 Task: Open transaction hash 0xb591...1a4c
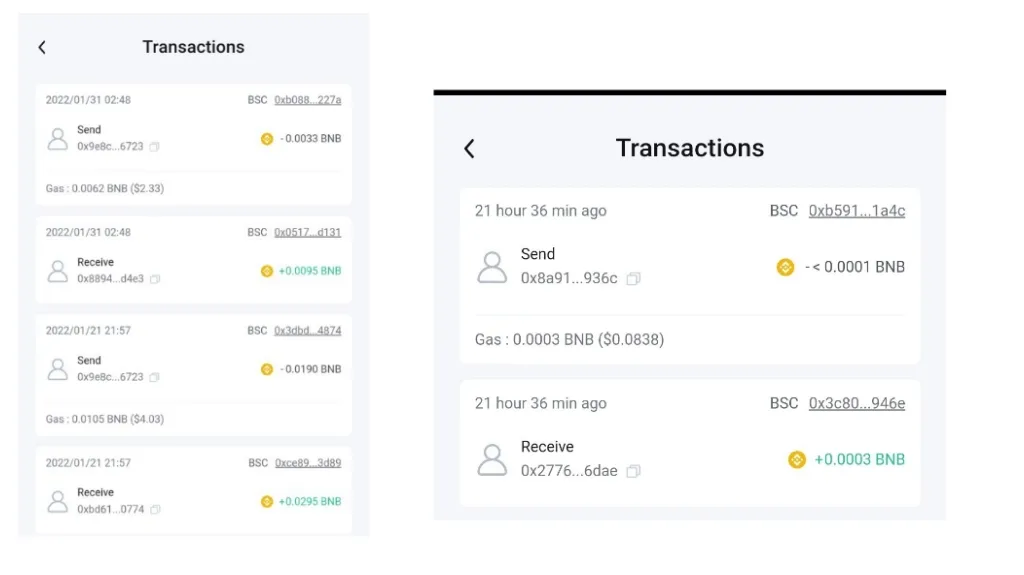click(x=857, y=210)
